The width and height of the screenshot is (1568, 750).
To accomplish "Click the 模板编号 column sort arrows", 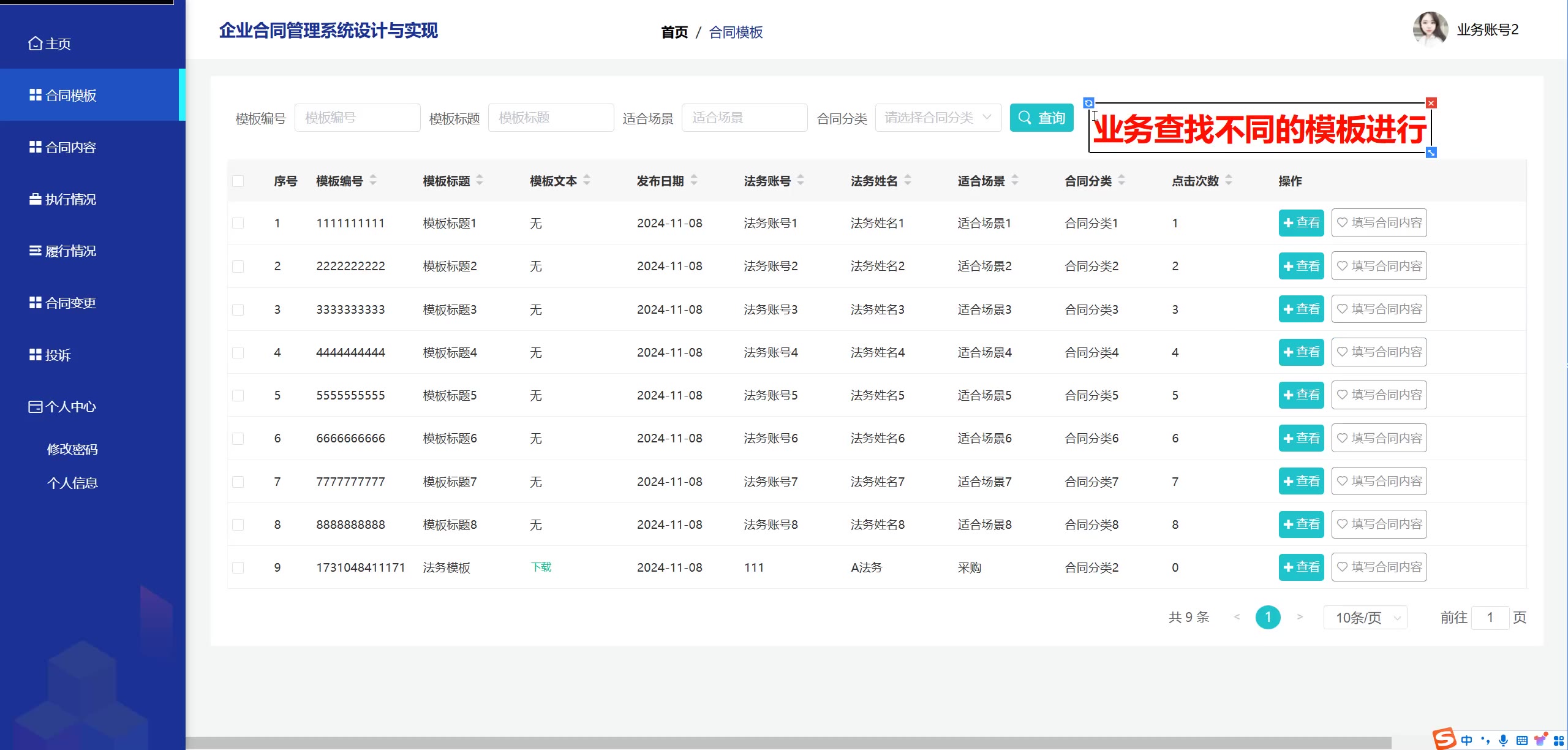I will 373,181.
